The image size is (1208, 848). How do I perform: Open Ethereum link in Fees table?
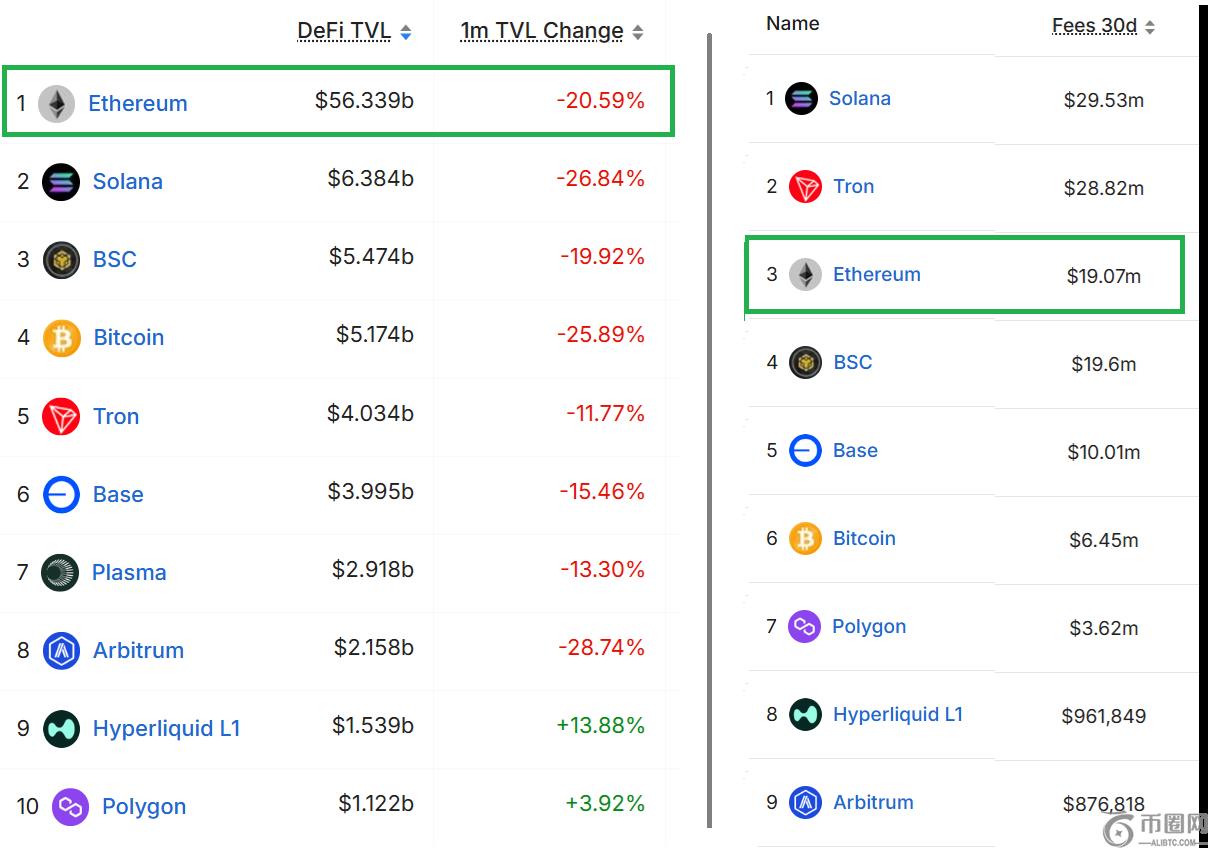tap(877, 274)
